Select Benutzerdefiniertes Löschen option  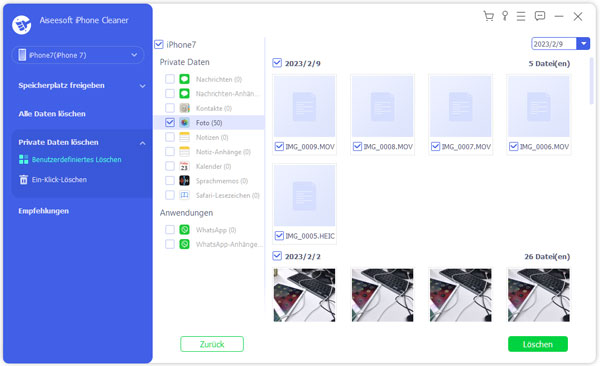77,160
